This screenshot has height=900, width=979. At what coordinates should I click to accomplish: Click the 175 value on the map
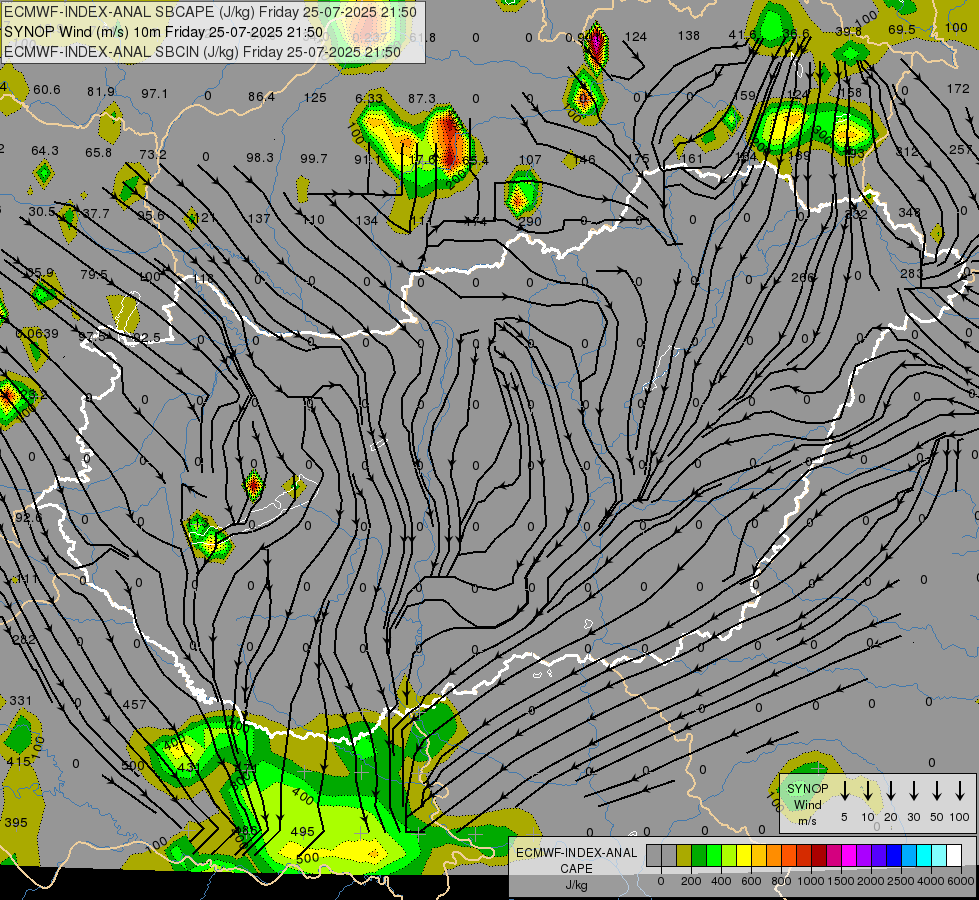(x=639, y=159)
